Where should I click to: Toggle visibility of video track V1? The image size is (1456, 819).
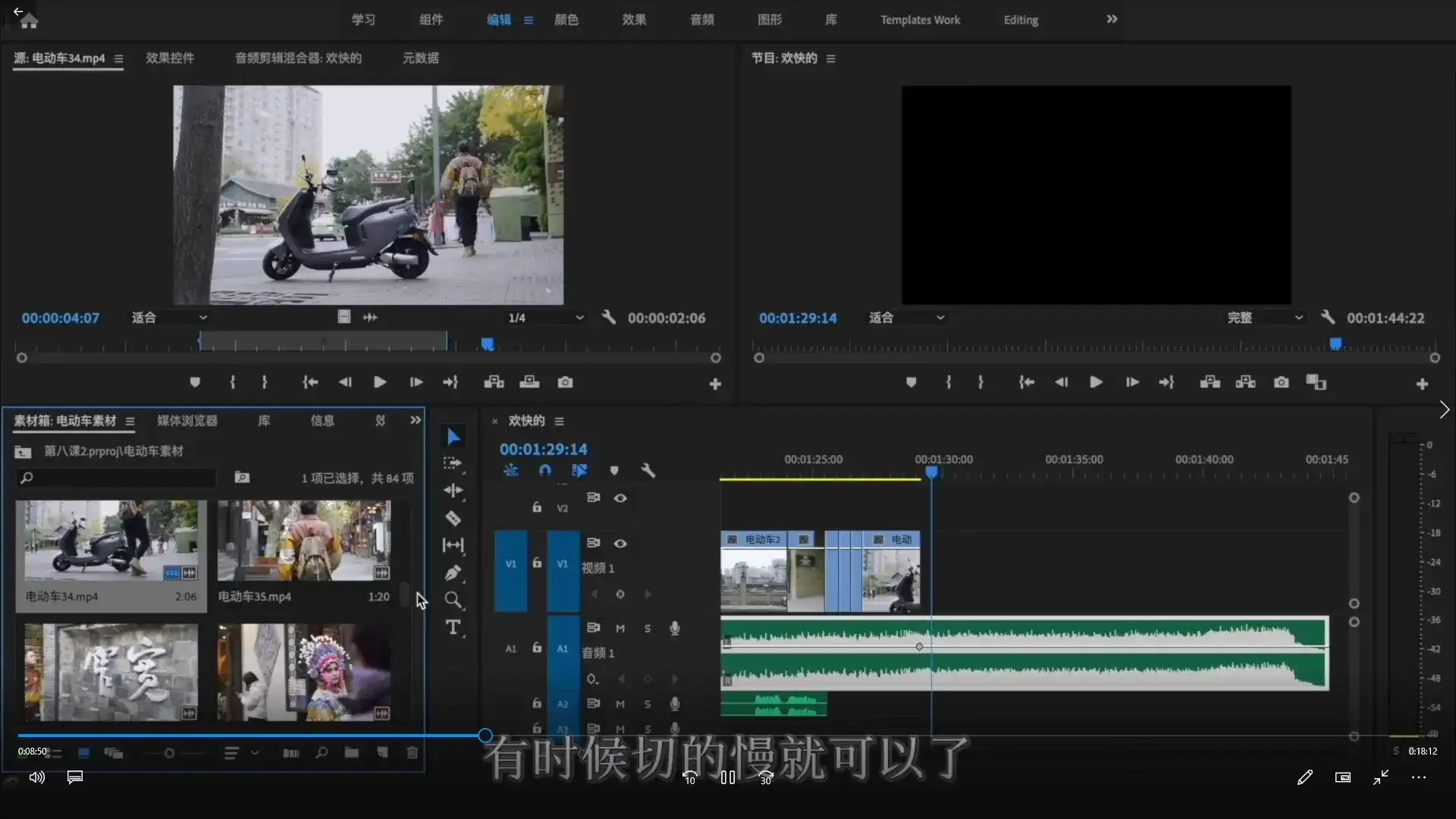tap(621, 544)
